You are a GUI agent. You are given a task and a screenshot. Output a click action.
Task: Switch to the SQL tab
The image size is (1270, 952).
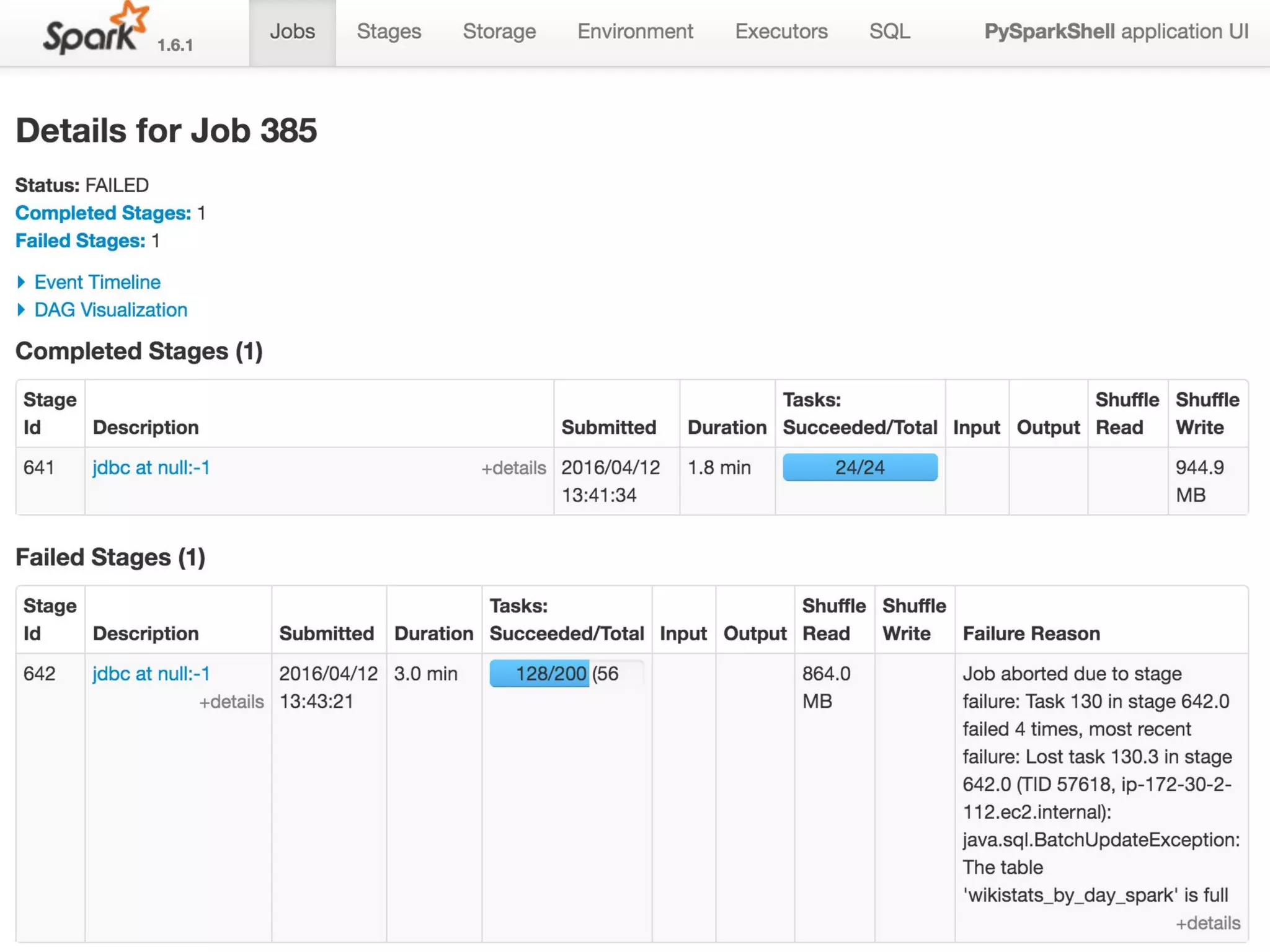coord(889,32)
